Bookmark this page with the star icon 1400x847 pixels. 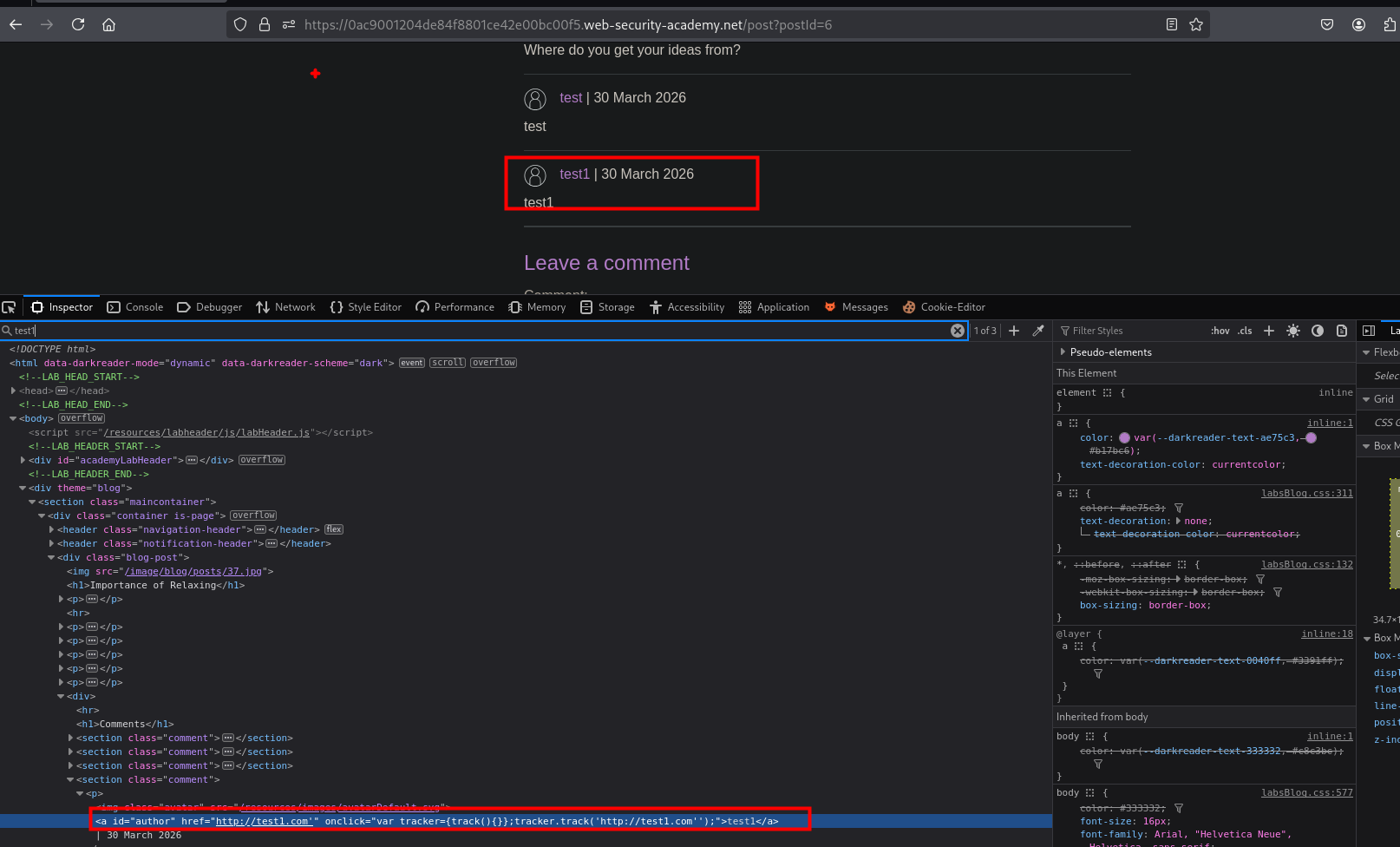(1196, 24)
